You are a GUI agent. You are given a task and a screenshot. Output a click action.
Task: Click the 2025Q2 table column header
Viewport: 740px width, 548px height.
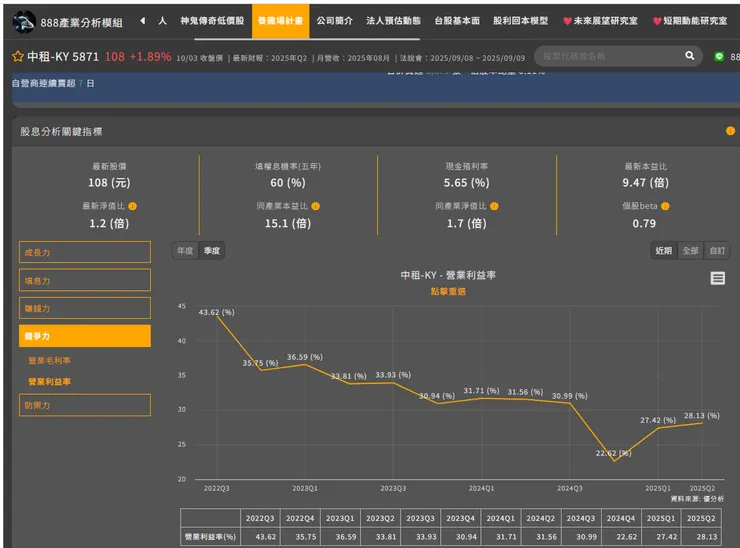pyautogui.click(x=701, y=518)
